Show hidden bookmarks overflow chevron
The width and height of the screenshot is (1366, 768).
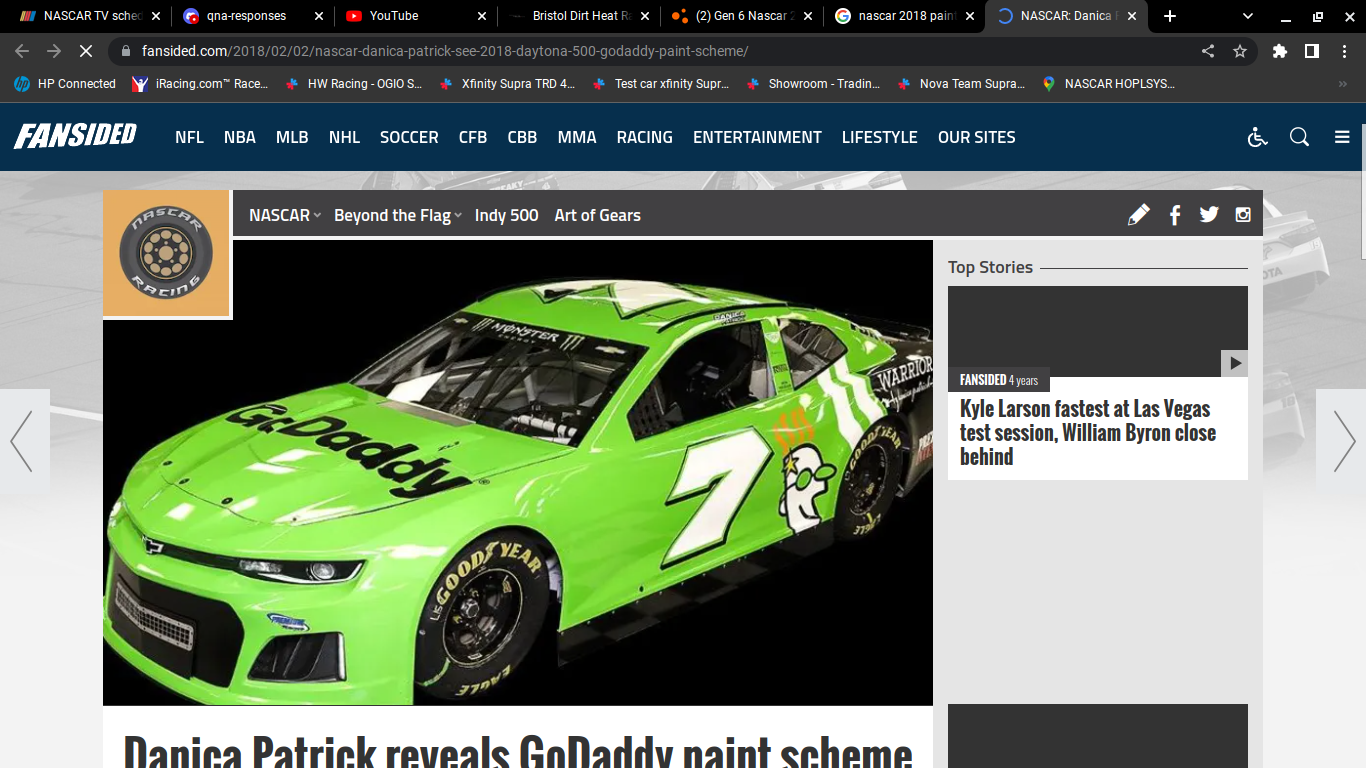[1343, 84]
